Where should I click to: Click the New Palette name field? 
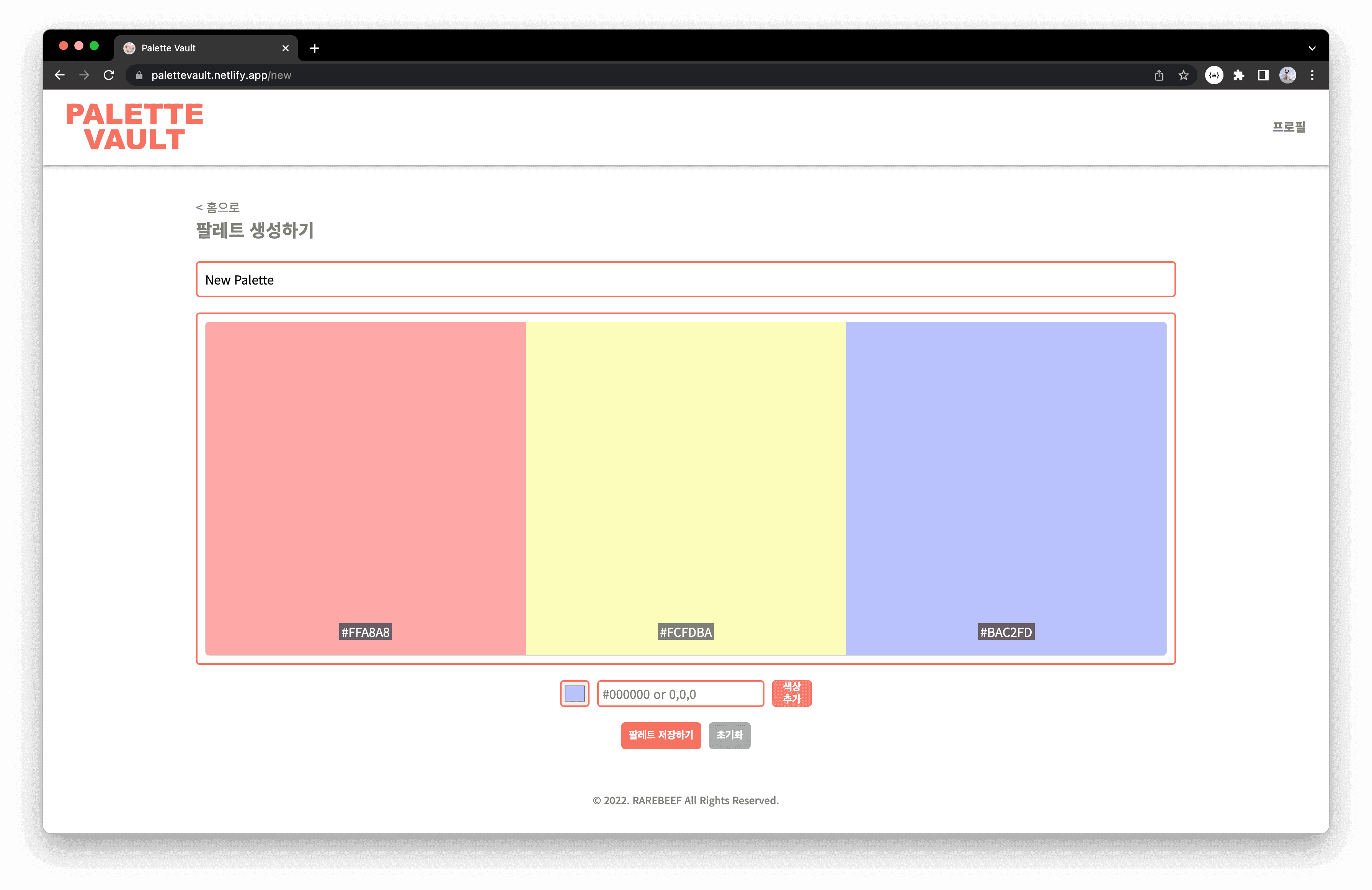click(x=685, y=280)
